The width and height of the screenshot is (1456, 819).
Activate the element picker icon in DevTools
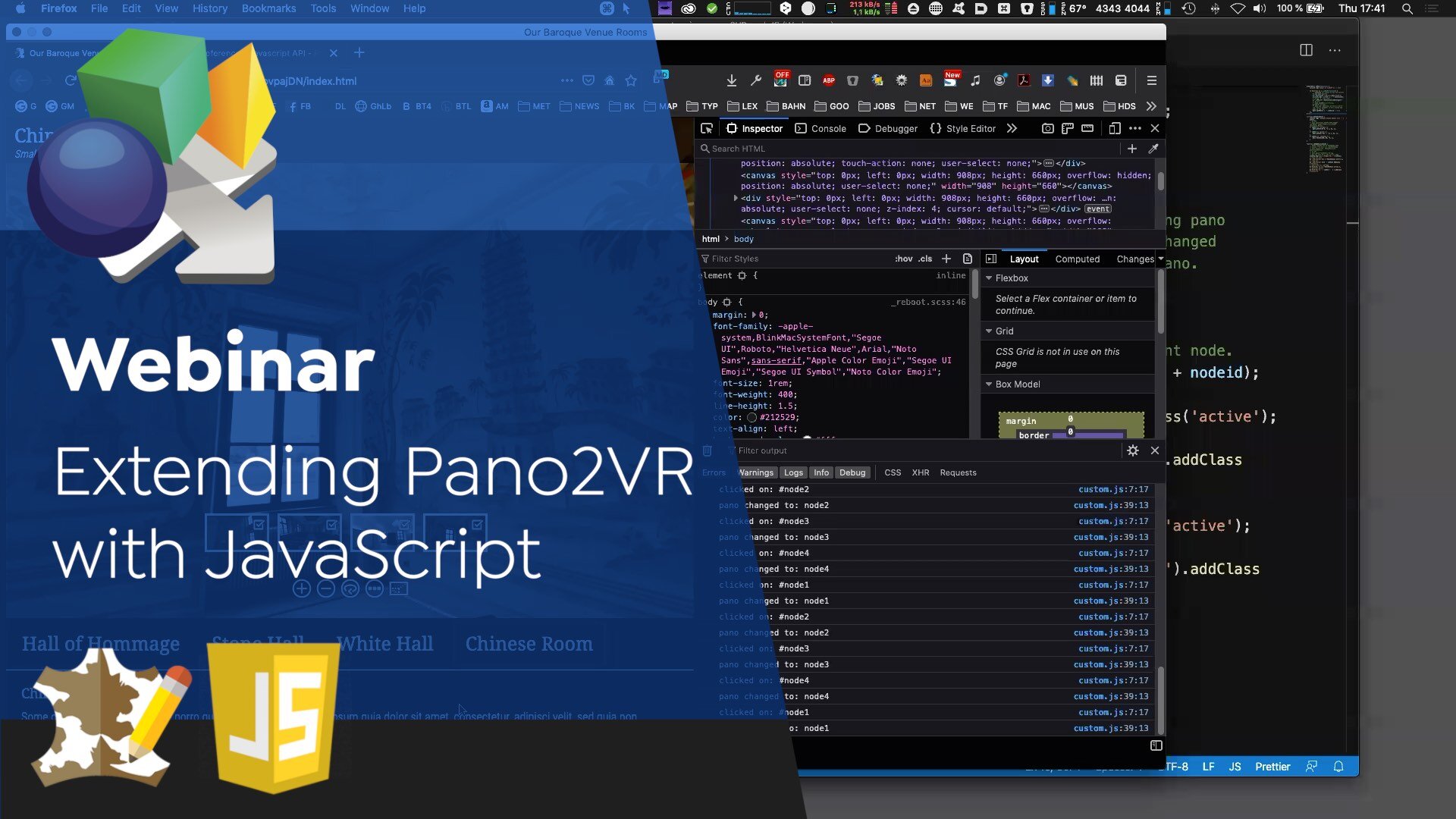pyautogui.click(x=707, y=128)
